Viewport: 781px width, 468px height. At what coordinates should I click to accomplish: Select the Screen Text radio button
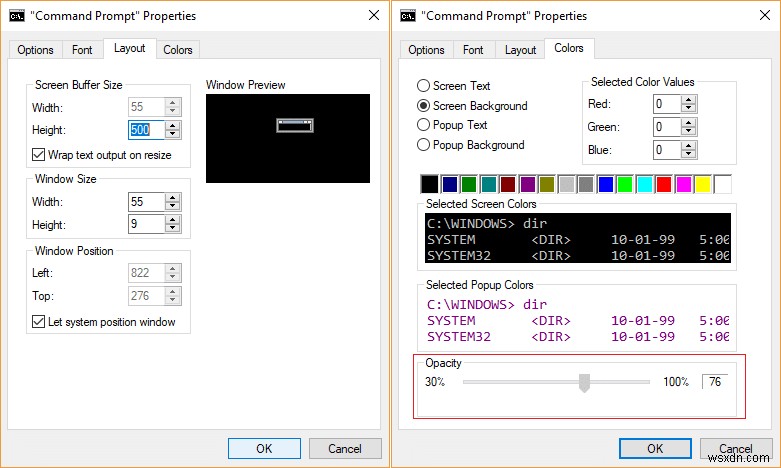[424, 86]
